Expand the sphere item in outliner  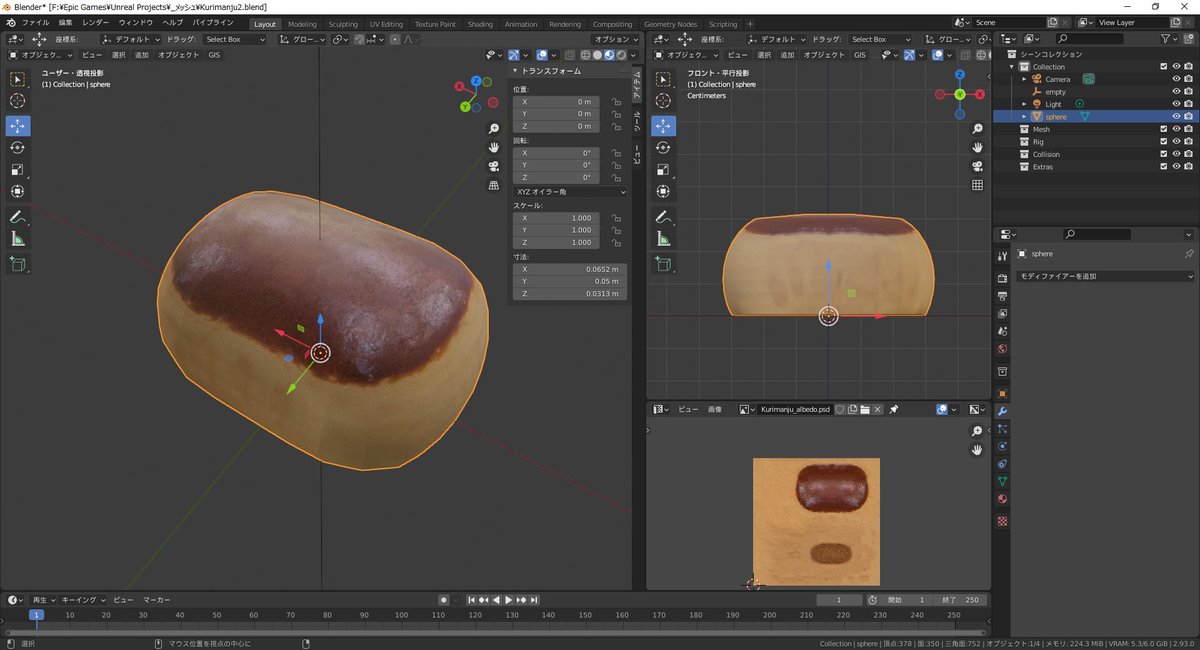1024,117
